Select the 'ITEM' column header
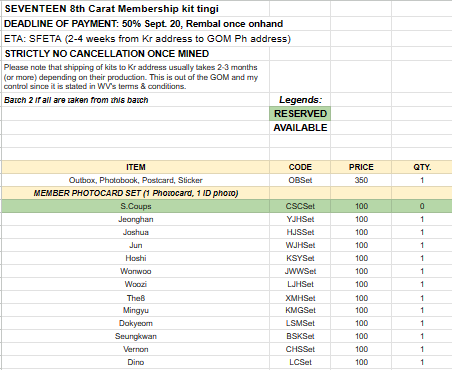Screen dimensions: 452x370 [136, 167]
